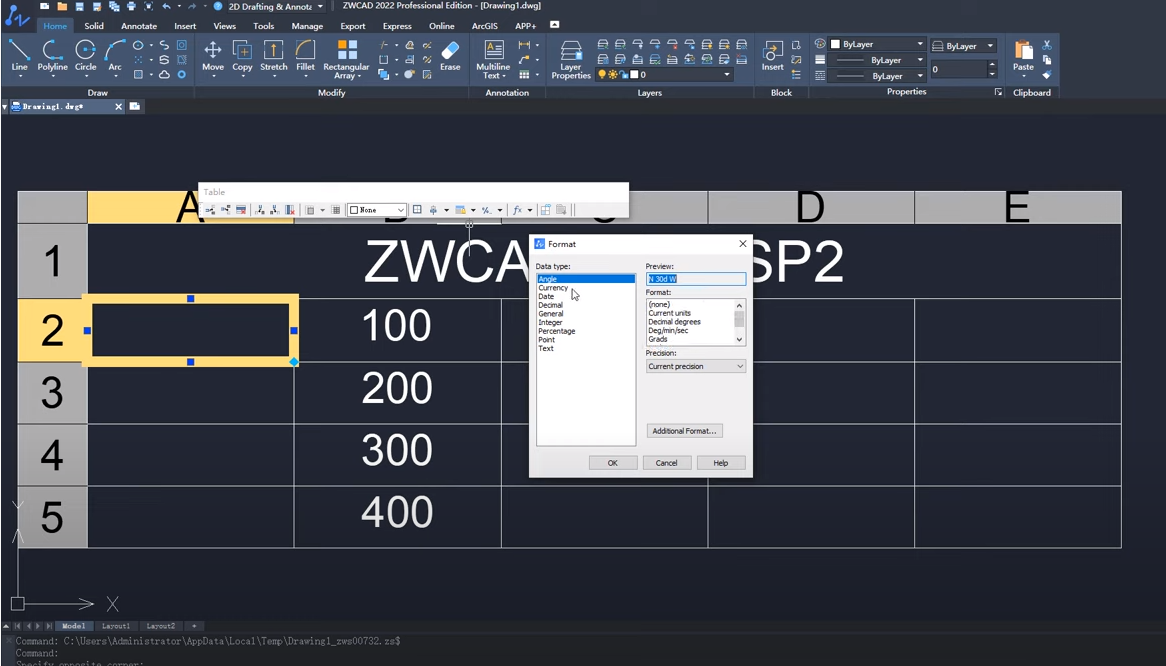
Task: Select the Erase tool
Action: coord(450,56)
